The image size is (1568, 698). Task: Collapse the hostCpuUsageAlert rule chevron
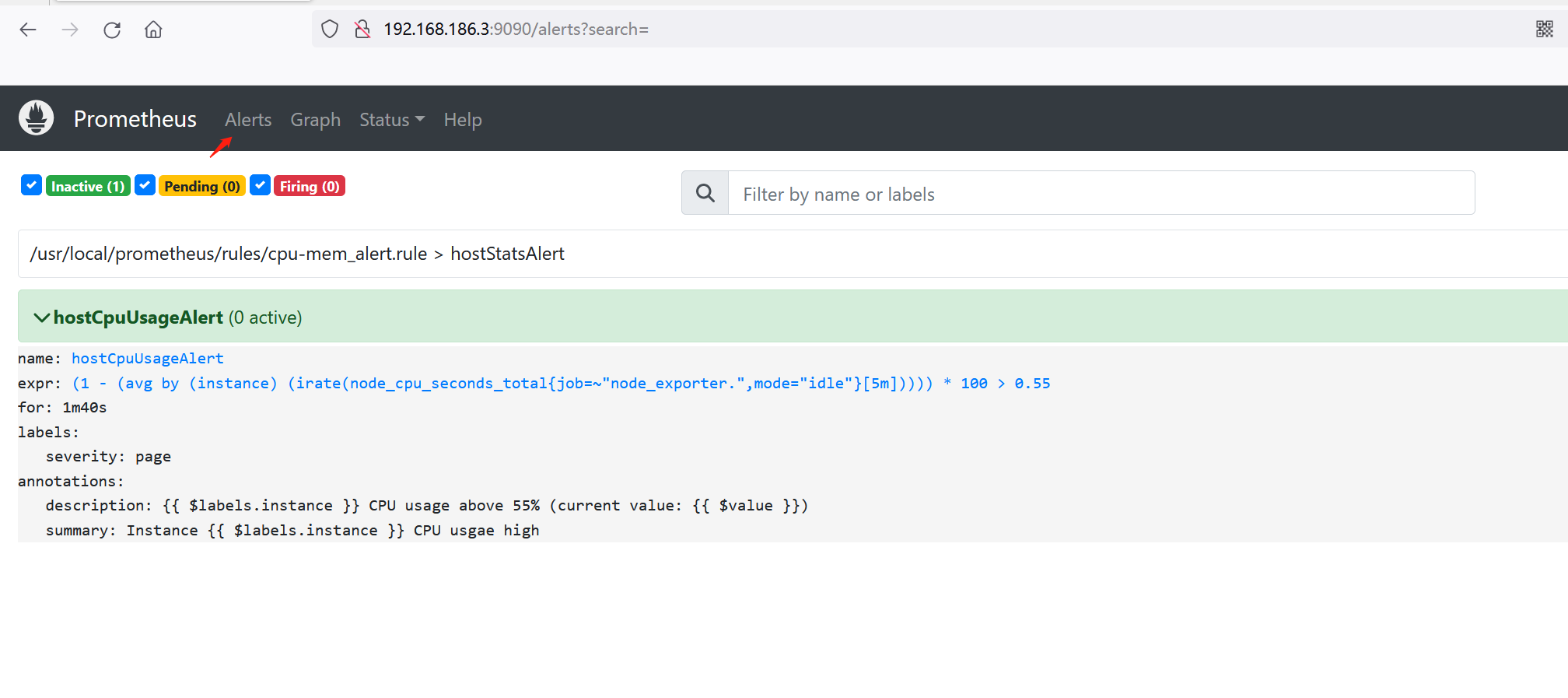coord(41,317)
